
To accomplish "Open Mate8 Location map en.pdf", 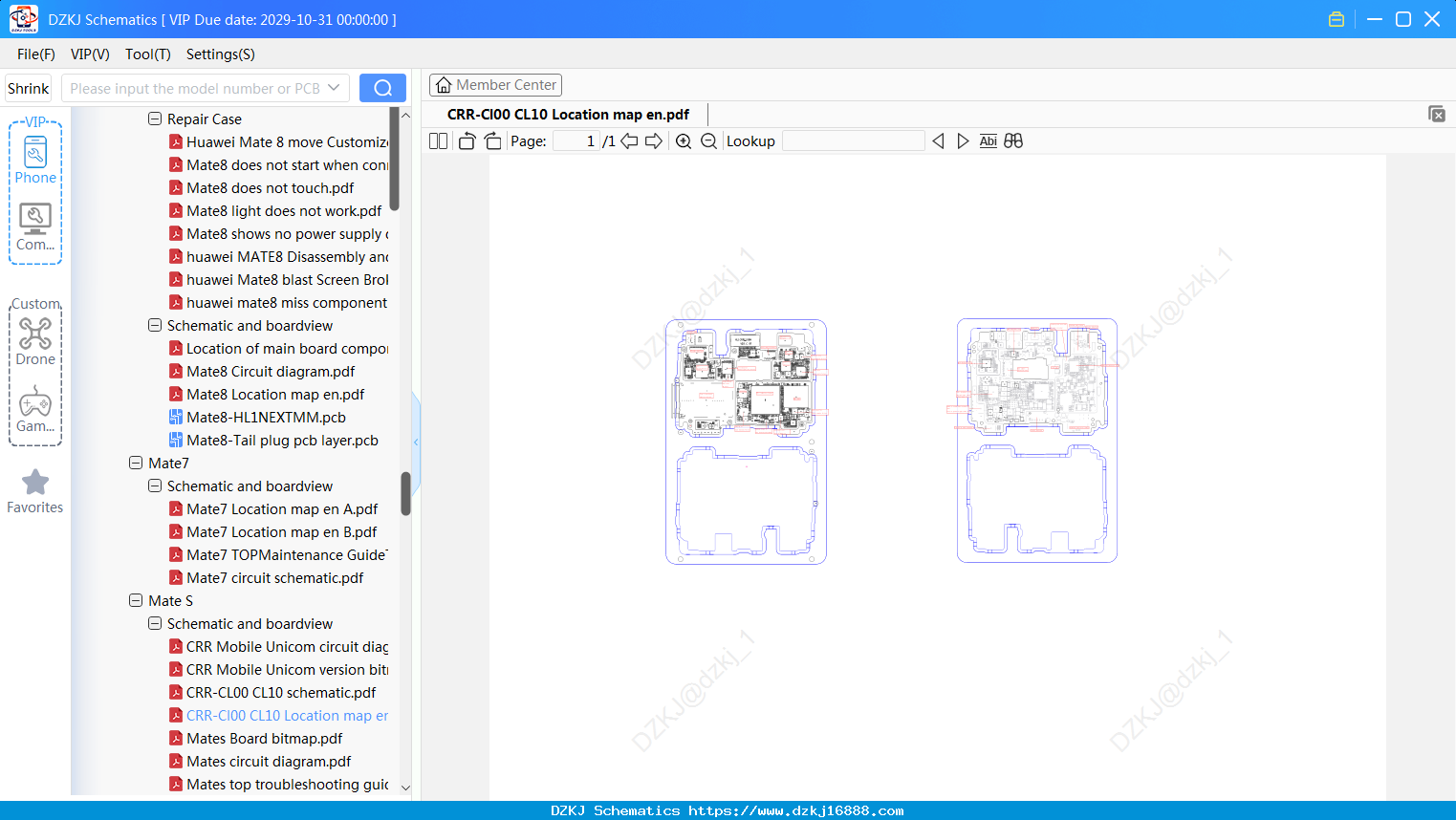I will (275, 395).
